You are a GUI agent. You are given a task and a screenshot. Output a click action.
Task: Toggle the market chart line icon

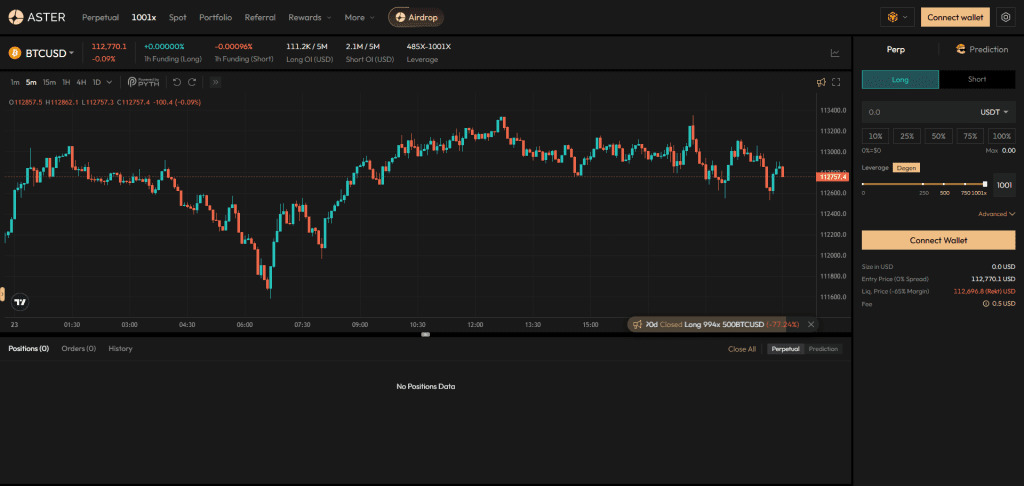coord(835,53)
